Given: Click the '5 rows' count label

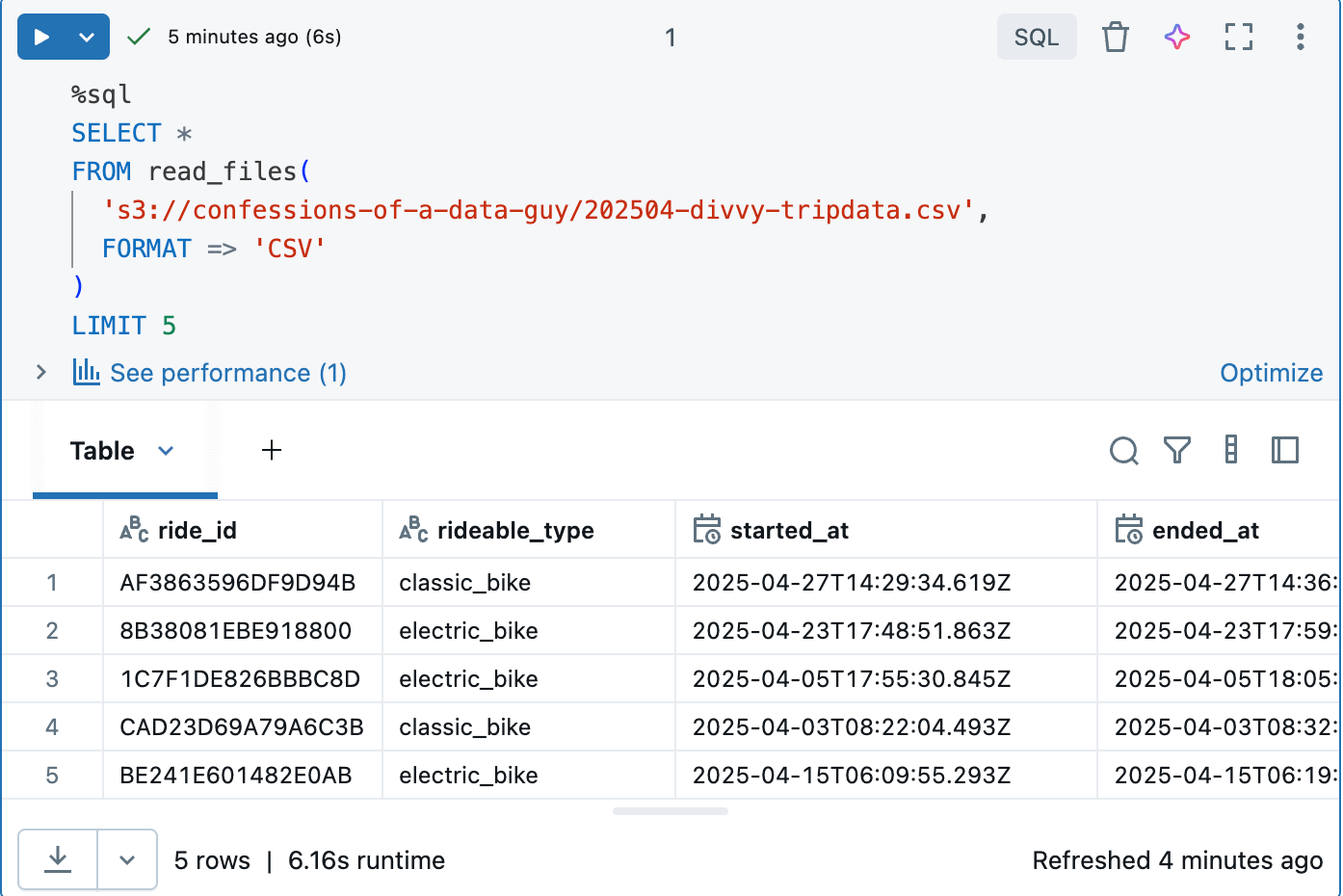Looking at the screenshot, I should click(212, 860).
